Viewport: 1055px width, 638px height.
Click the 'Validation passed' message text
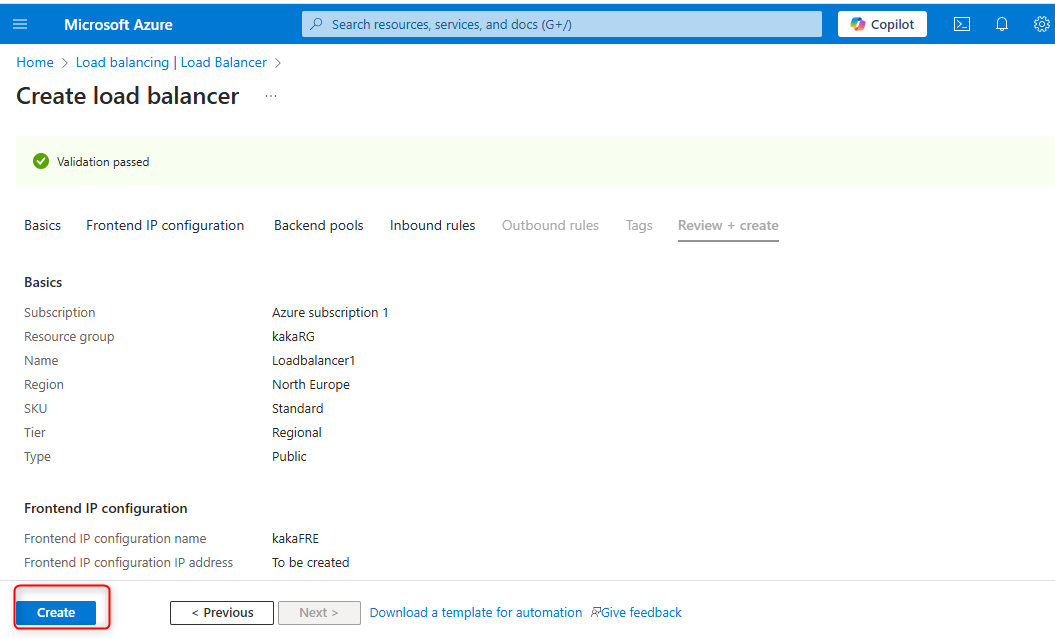click(103, 162)
